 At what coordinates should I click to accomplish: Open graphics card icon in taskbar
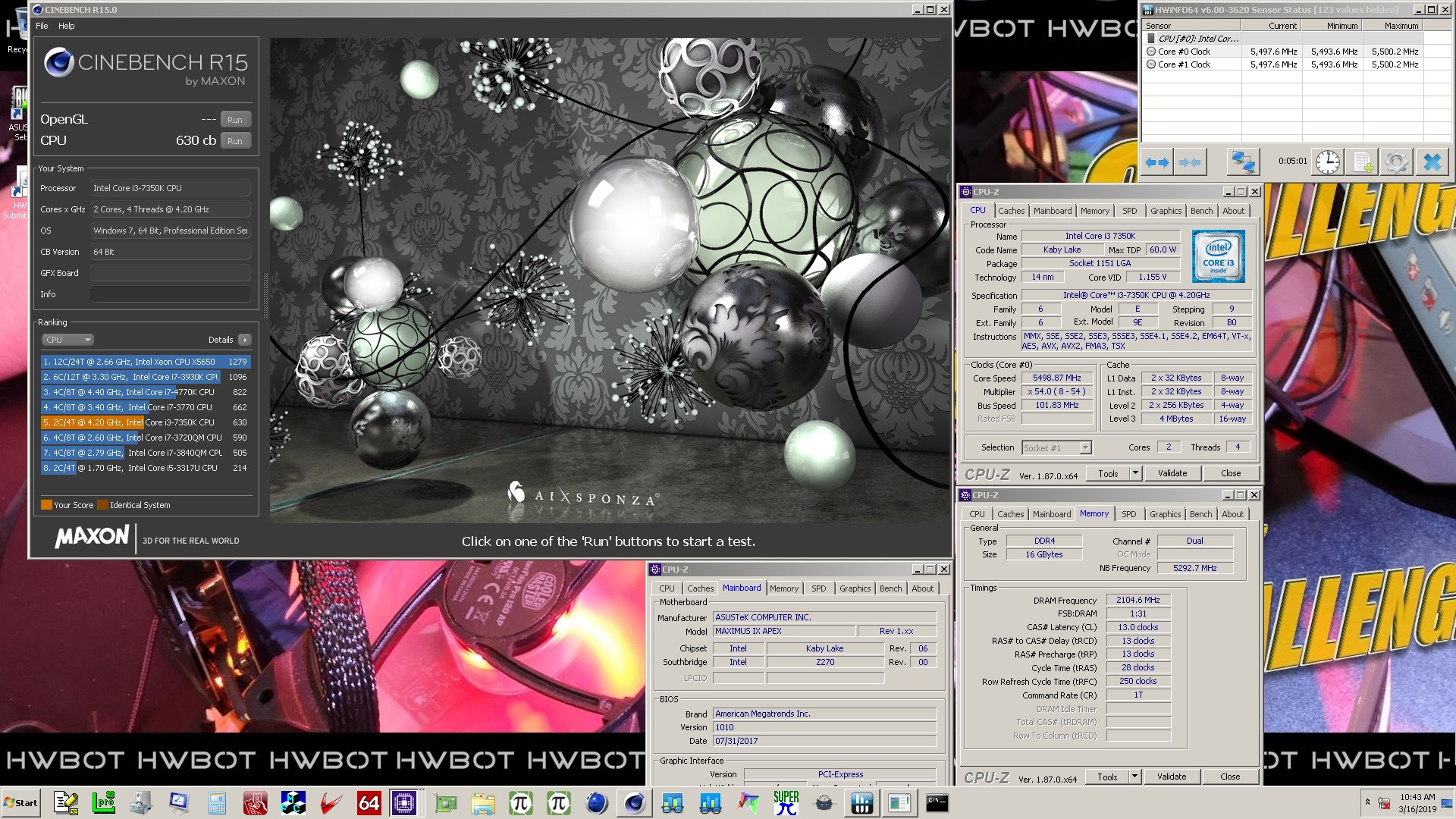(444, 803)
